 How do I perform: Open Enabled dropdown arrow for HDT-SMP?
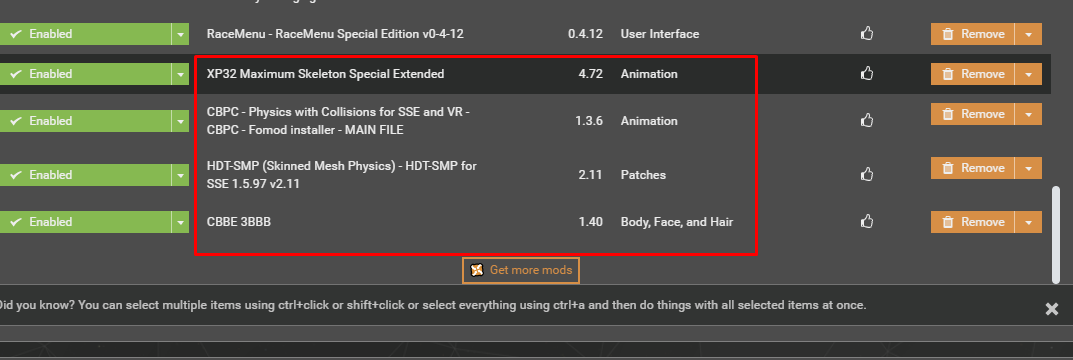pos(181,175)
